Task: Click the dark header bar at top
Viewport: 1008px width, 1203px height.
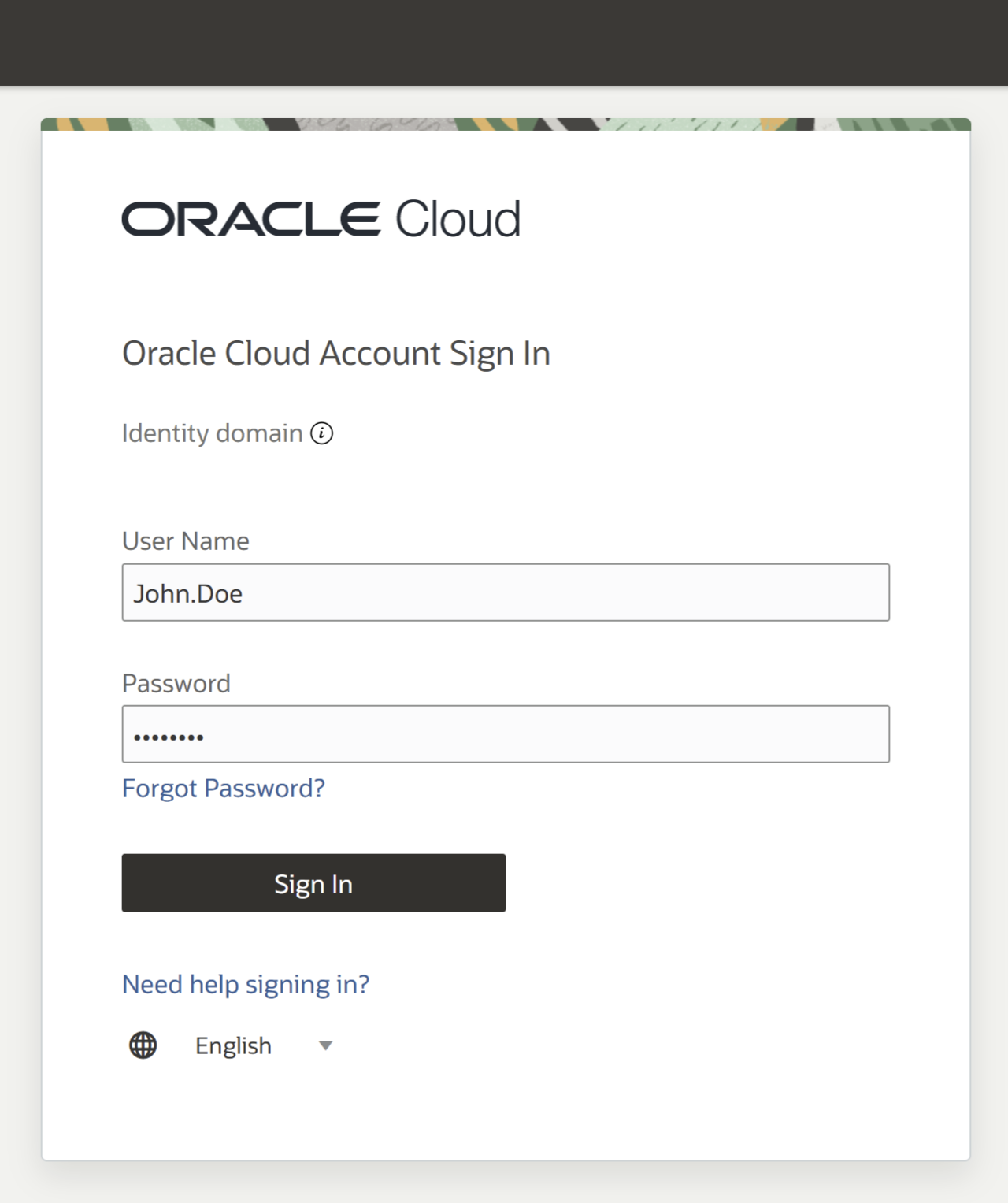Action: (x=504, y=43)
